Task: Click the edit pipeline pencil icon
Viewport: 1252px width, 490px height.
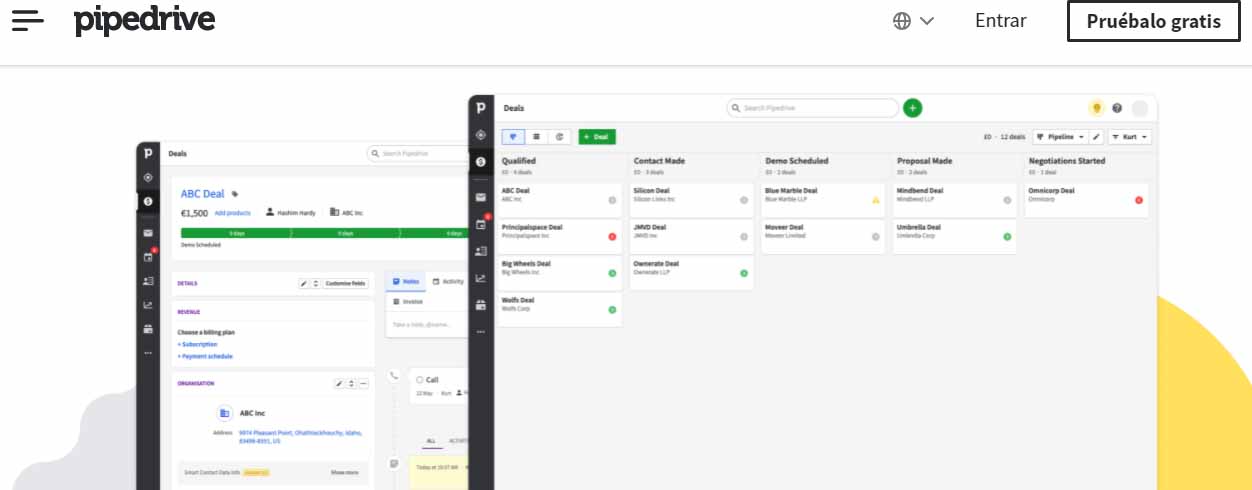Action: pos(1096,136)
